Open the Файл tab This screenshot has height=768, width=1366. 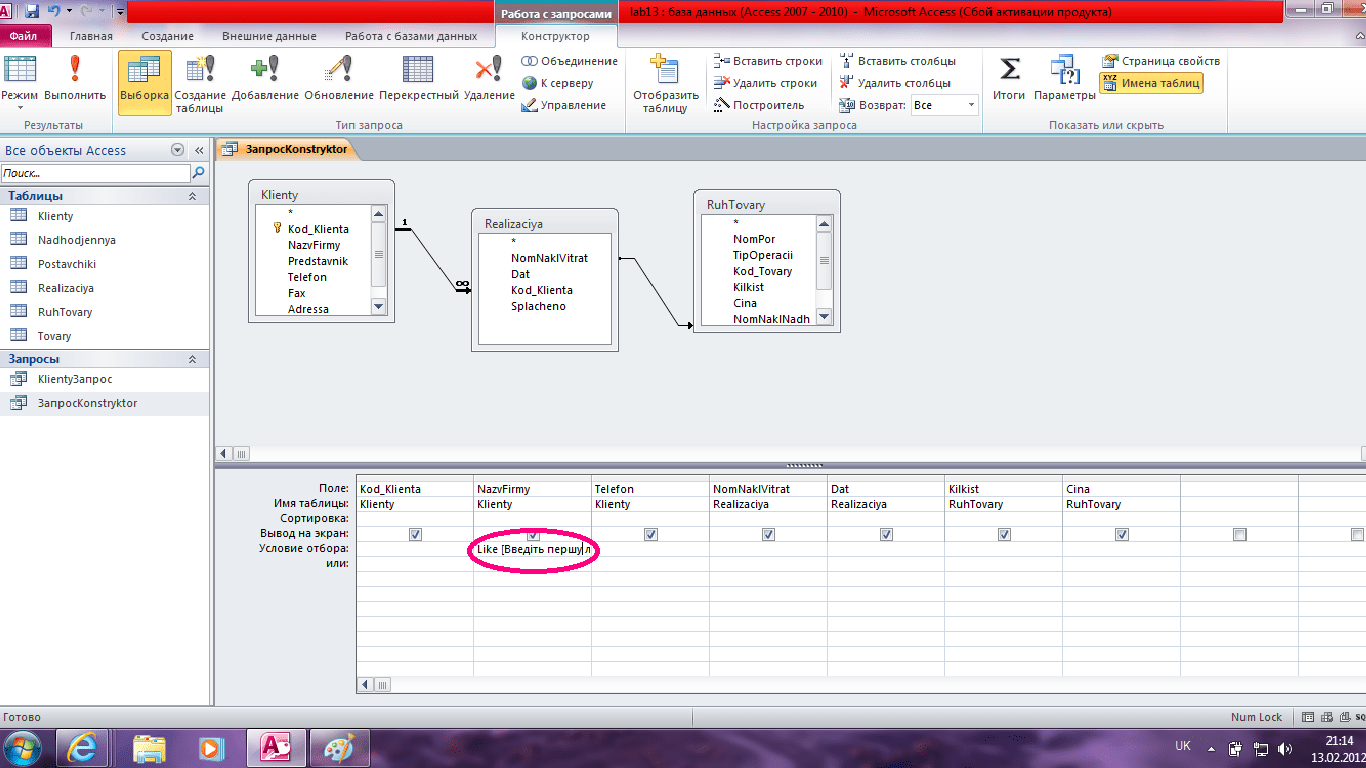23,36
